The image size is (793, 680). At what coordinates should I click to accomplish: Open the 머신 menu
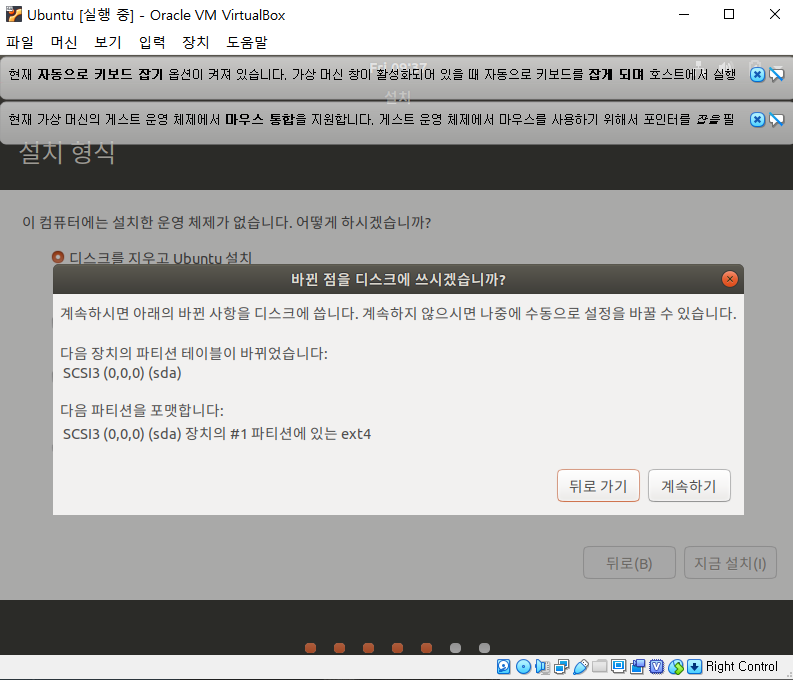click(x=64, y=42)
